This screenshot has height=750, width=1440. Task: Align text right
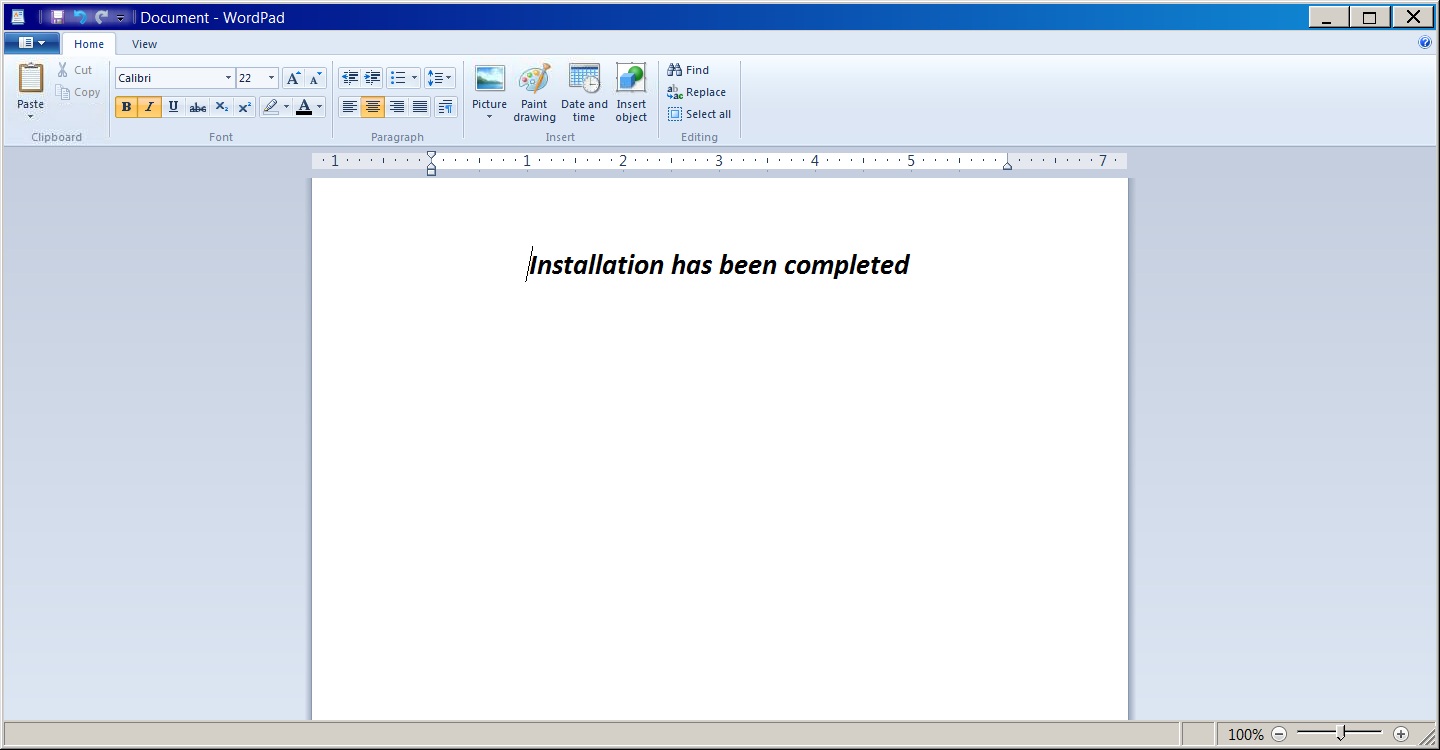(396, 107)
